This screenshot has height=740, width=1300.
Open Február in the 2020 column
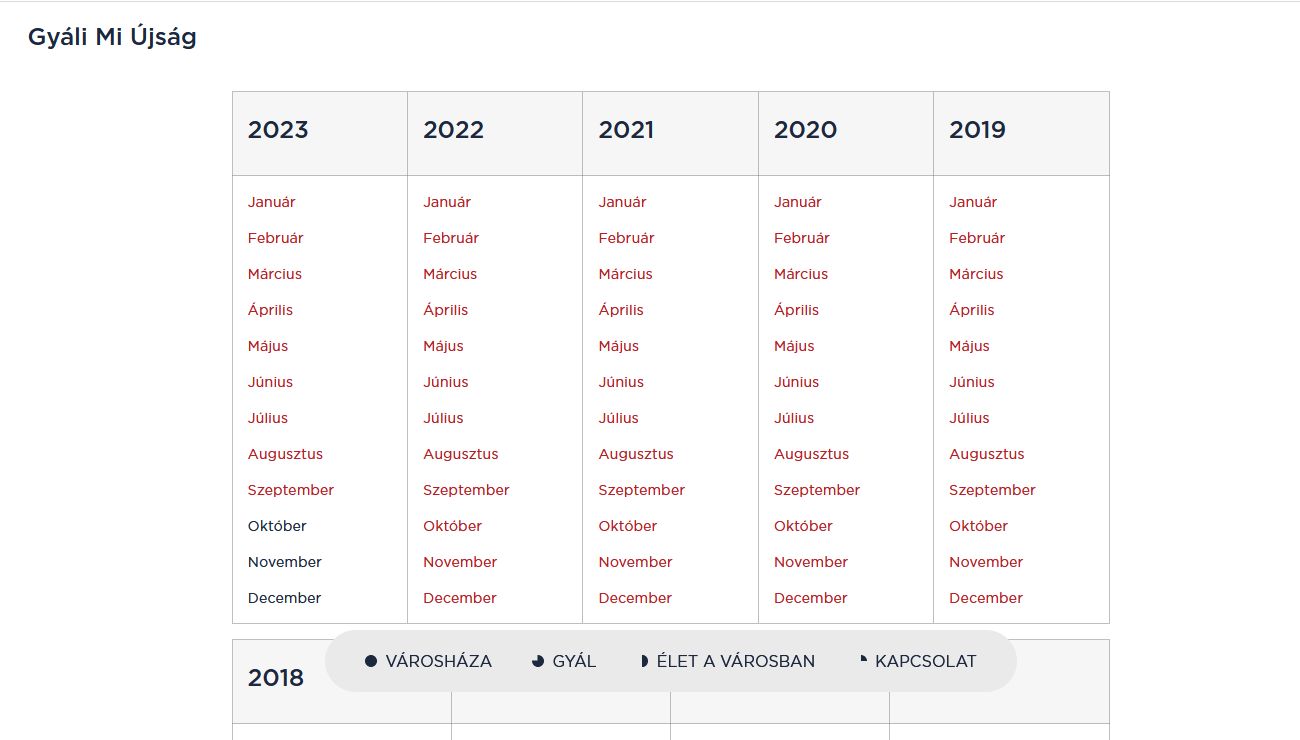pos(802,238)
